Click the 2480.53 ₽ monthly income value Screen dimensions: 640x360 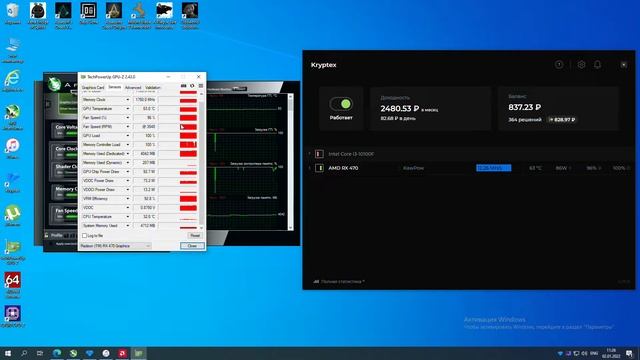400,109
